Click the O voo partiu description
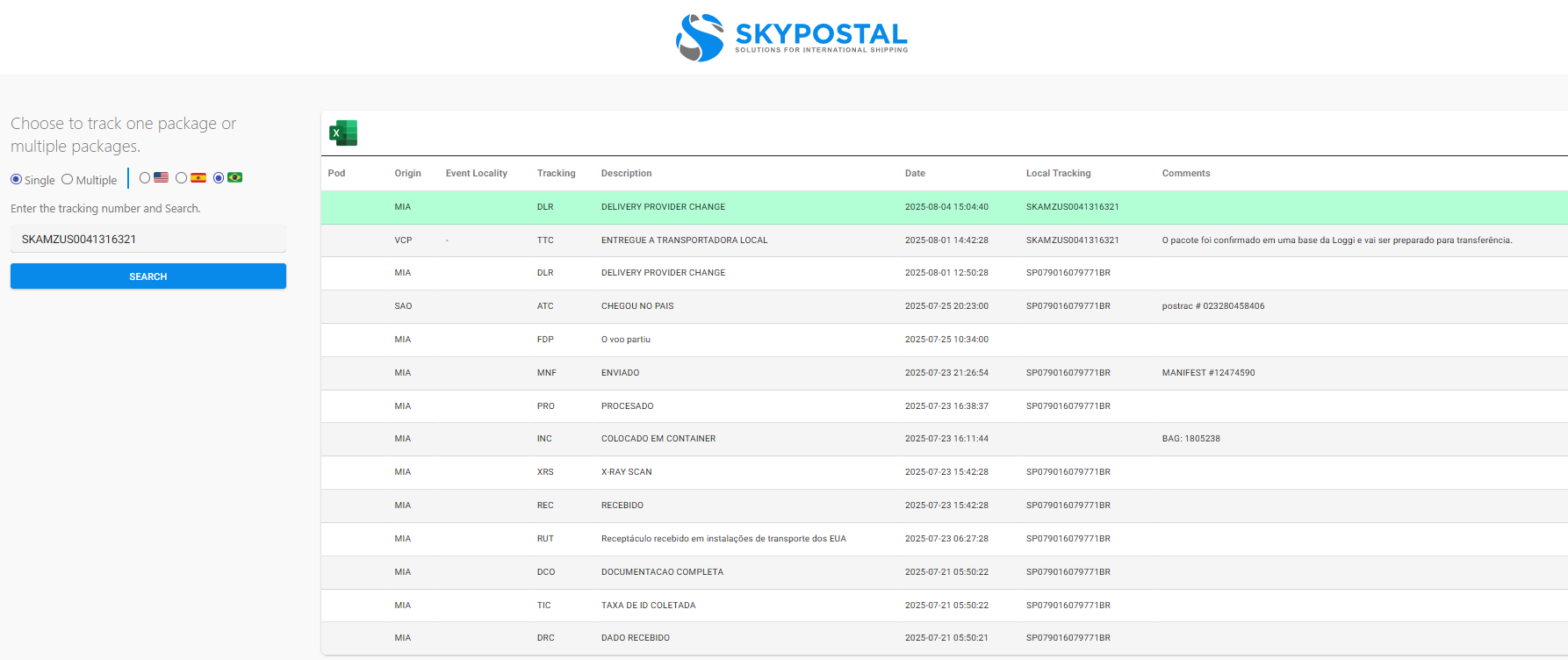This screenshot has height=660, width=1568. [625, 340]
